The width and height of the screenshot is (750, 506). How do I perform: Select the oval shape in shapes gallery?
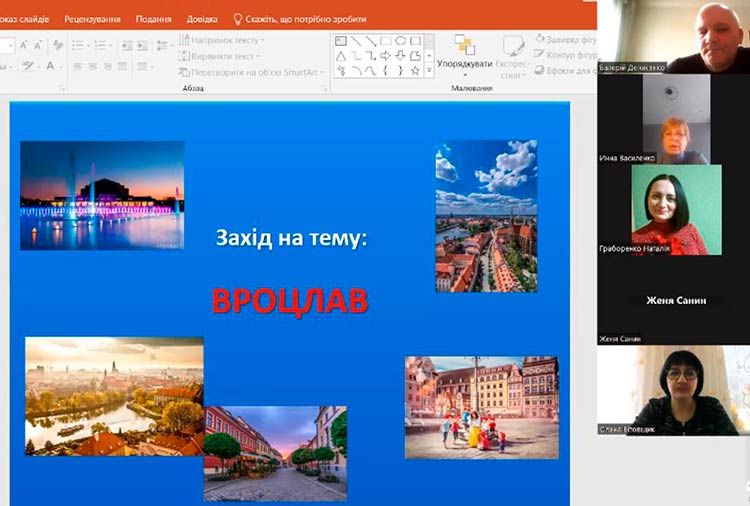400,42
